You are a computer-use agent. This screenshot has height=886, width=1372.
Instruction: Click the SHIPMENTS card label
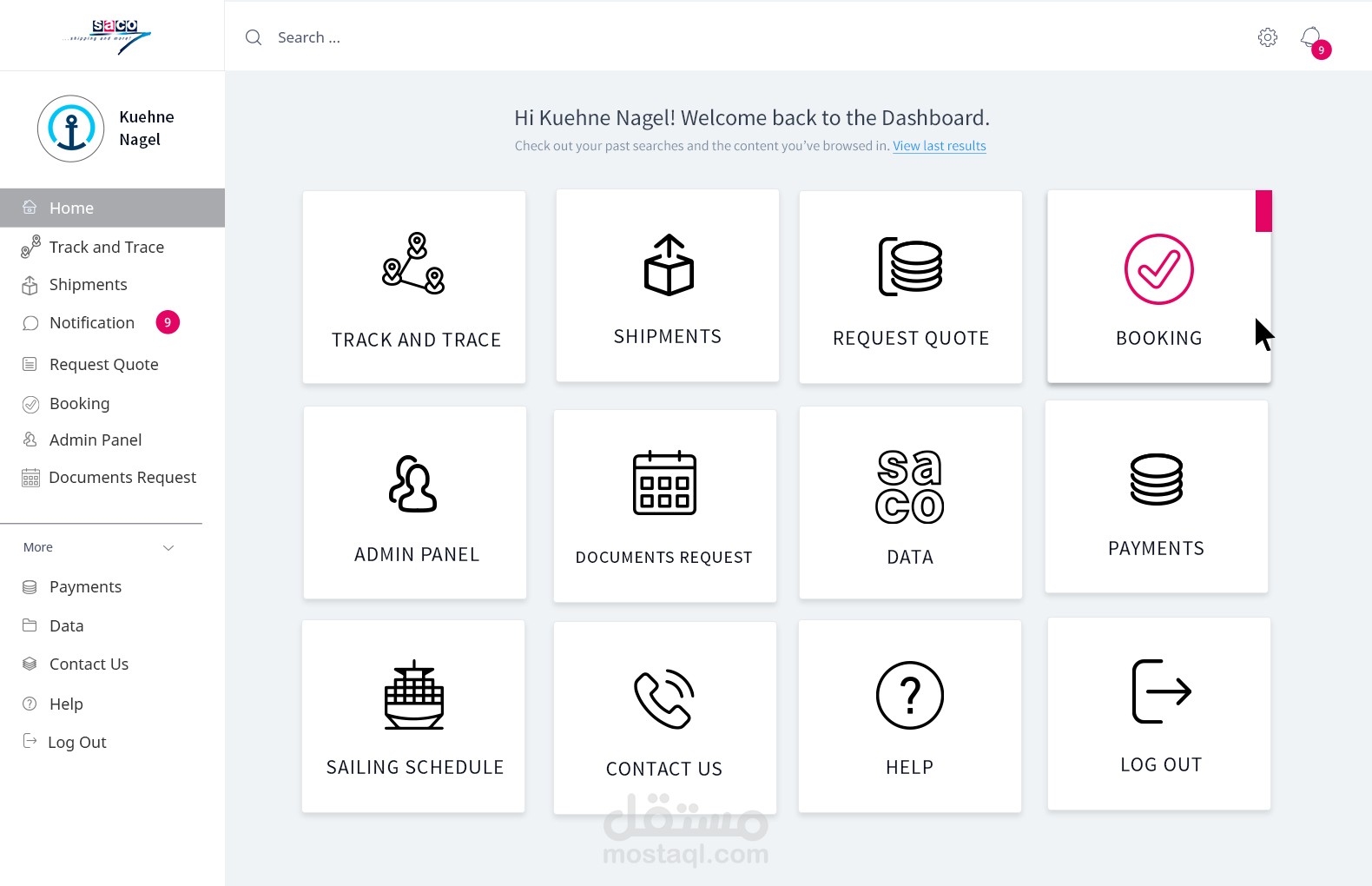[668, 336]
